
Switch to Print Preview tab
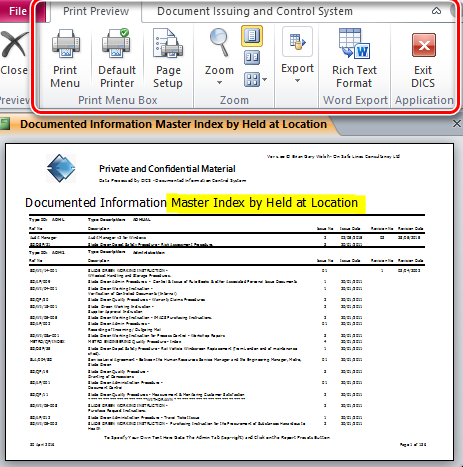click(96, 11)
